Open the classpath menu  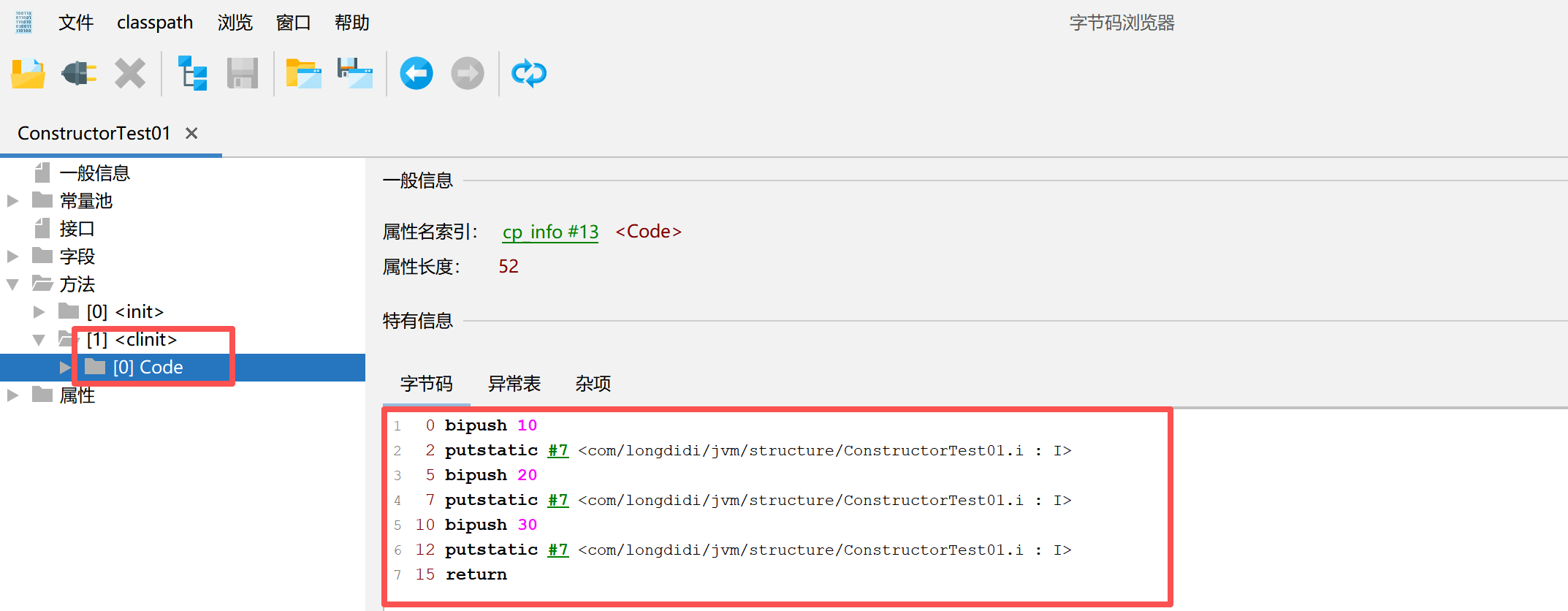pyautogui.click(x=155, y=23)
